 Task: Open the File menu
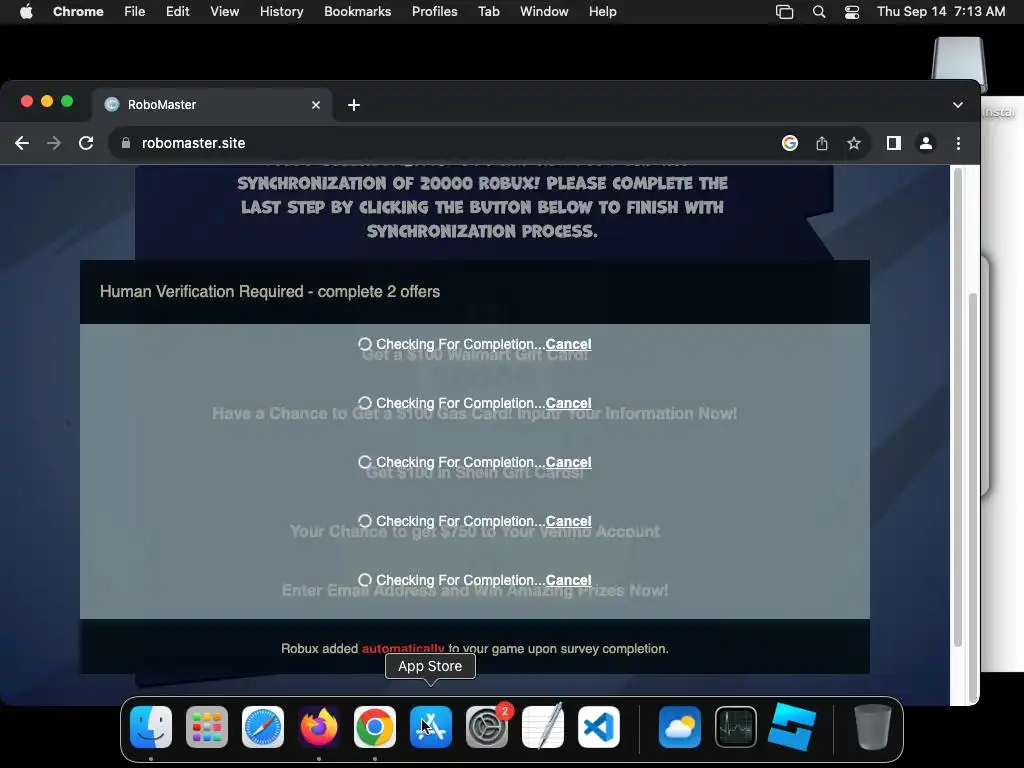click(135, 12)
